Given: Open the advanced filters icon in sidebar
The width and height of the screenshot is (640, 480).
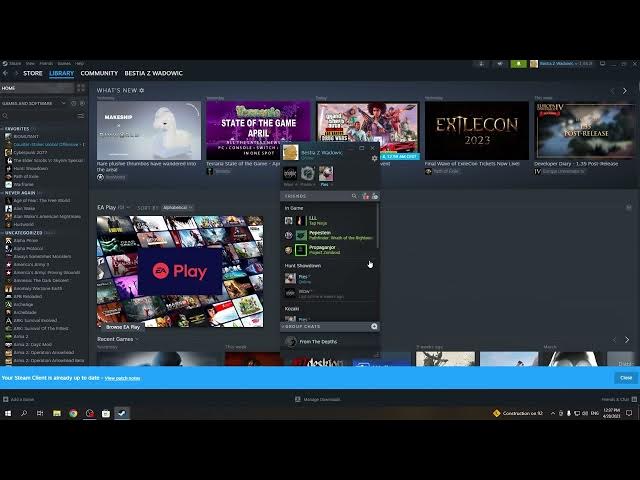Looking at the screenshot, I should pyautogui.click(x=81, y=116).
